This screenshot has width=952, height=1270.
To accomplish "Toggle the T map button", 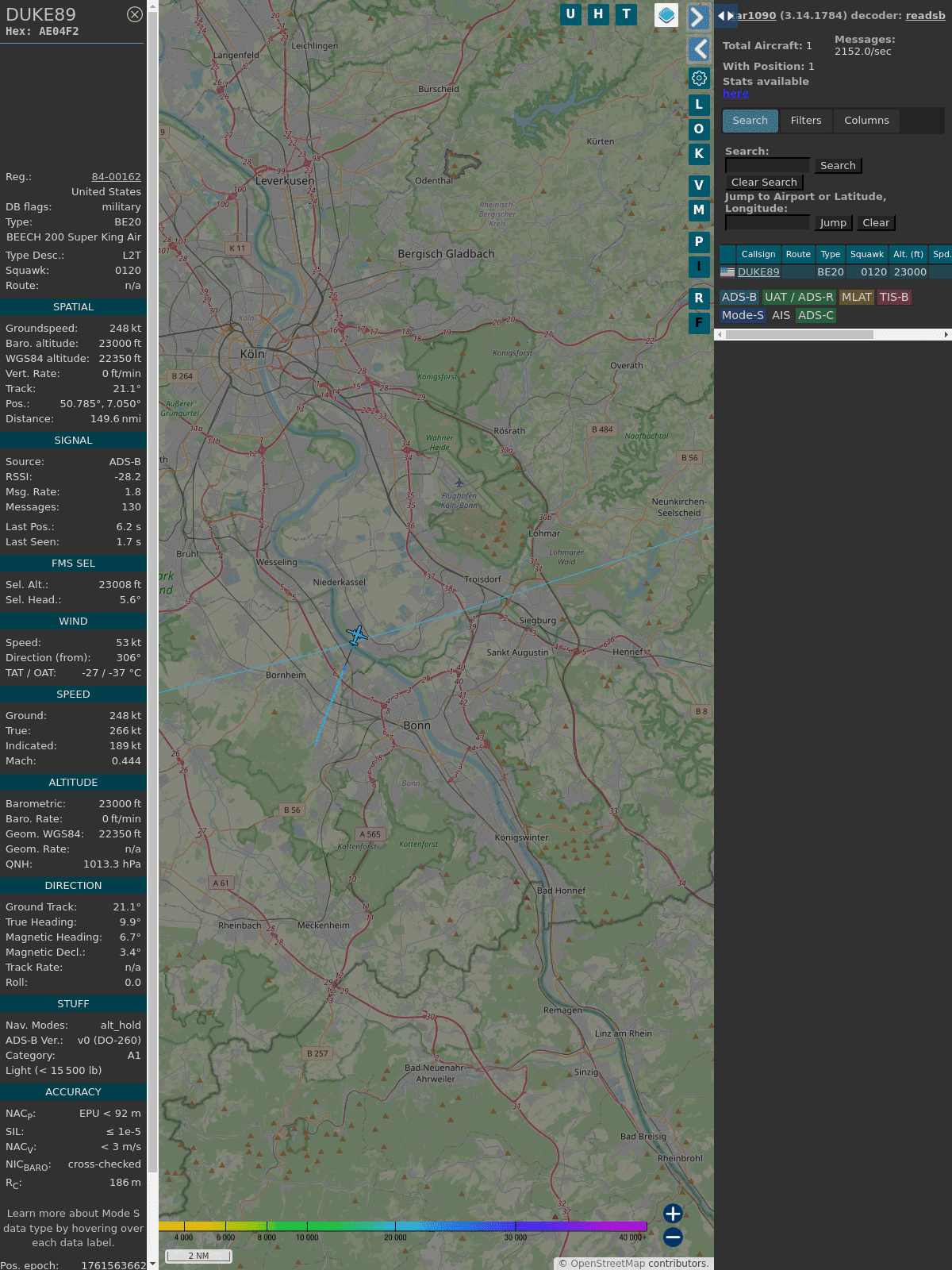I will point(627,14).
